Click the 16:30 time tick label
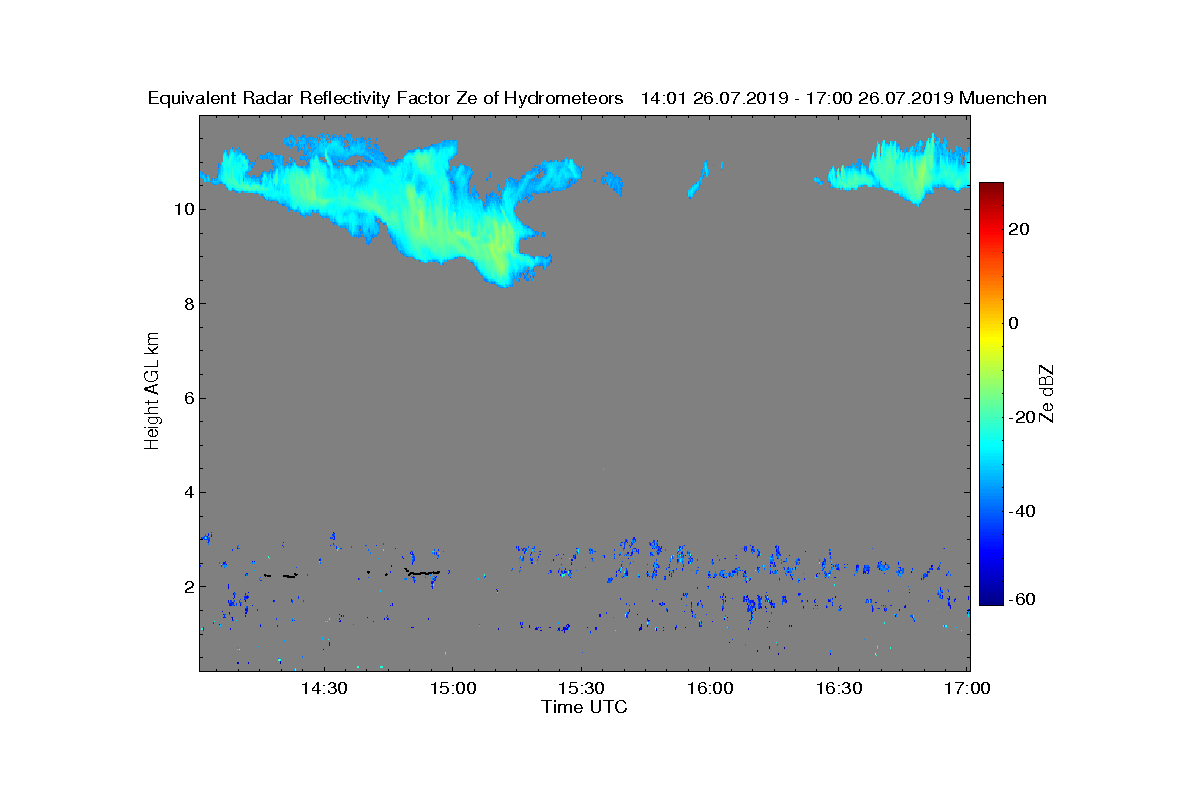Viewport: 1200px width, 800px height. tap(839, 688)
